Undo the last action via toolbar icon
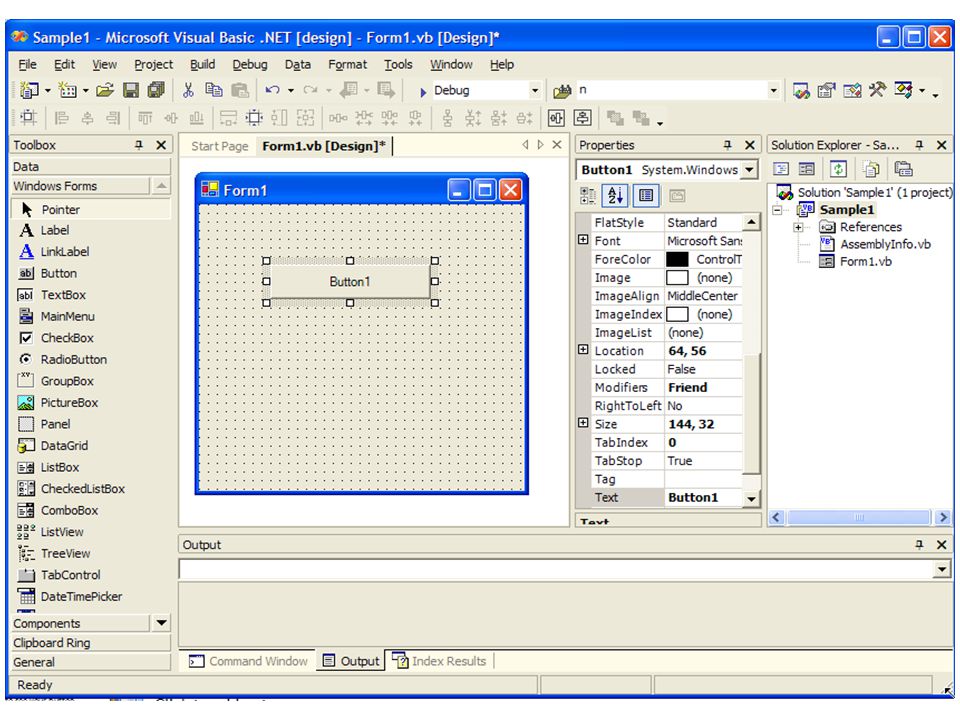960x720 pixels. (272, 91)
